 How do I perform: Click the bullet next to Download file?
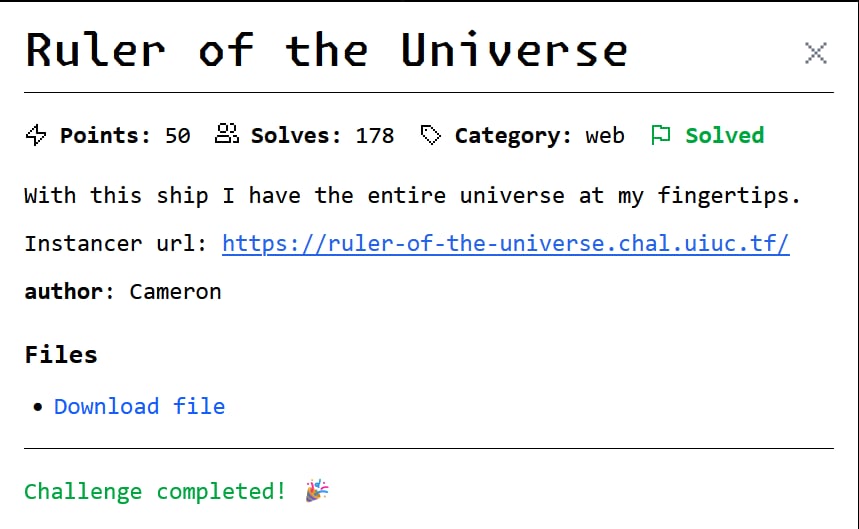point(37,407)
